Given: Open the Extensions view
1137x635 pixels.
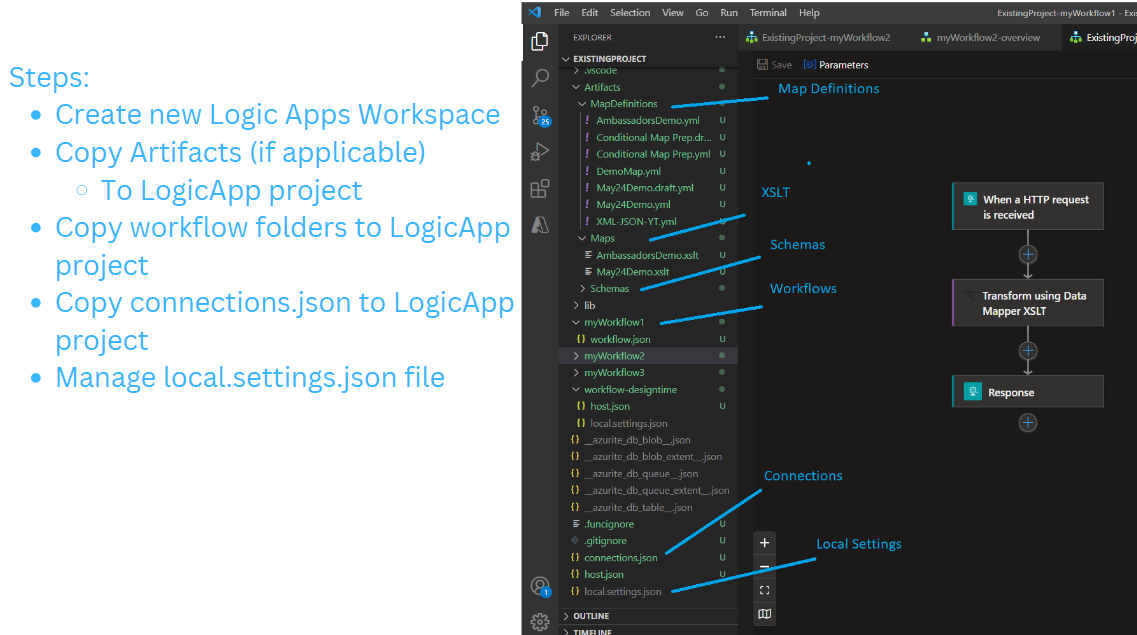Looking at the screenshot, I should pyautogui.click(x=539, y=188).
